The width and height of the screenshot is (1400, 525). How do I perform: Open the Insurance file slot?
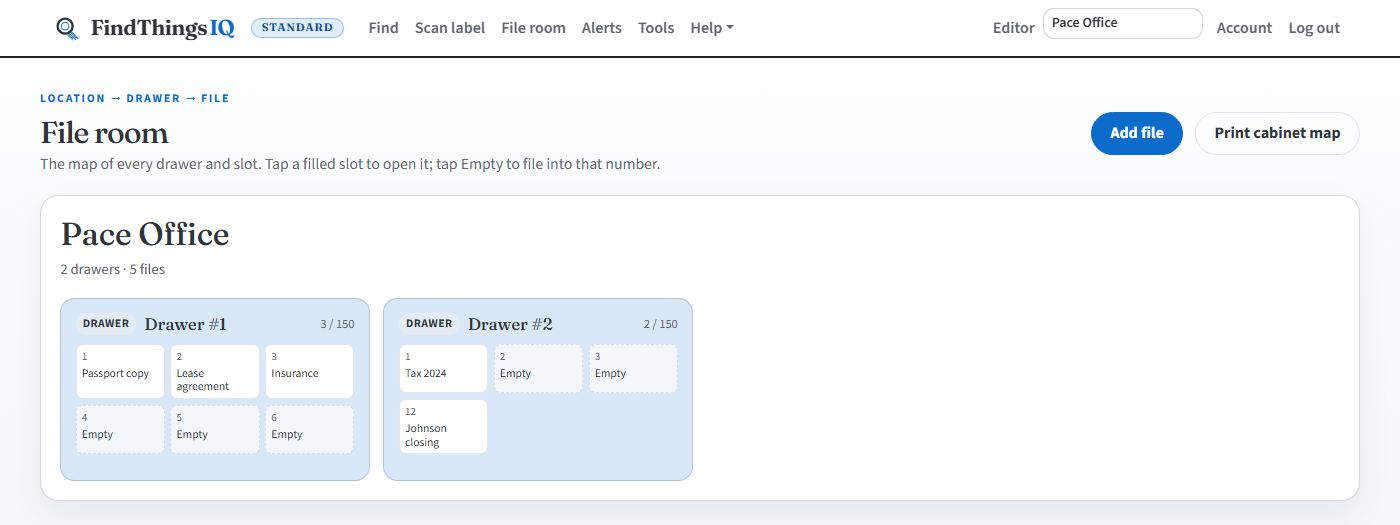[309, 371]
